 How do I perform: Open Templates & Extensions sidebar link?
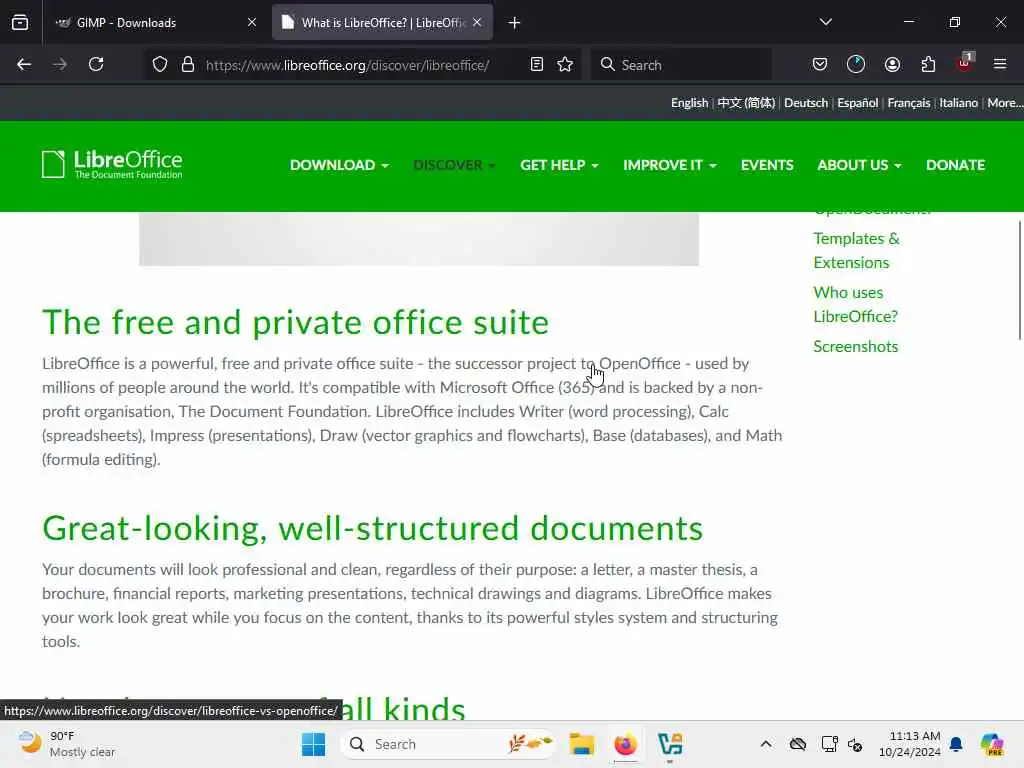(x=856, y=250)
